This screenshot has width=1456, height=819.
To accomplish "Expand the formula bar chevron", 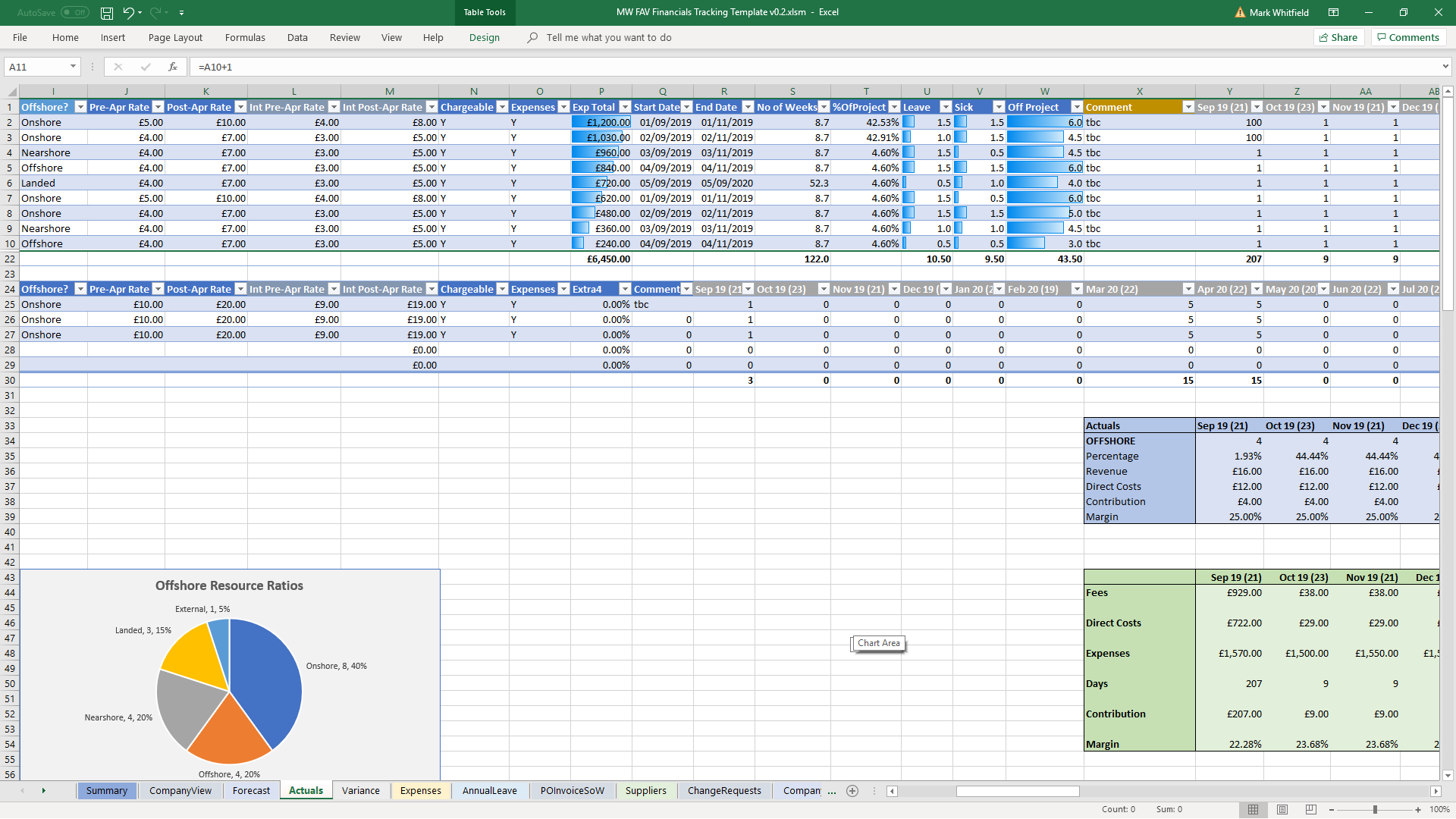I will coord(1445,67).
